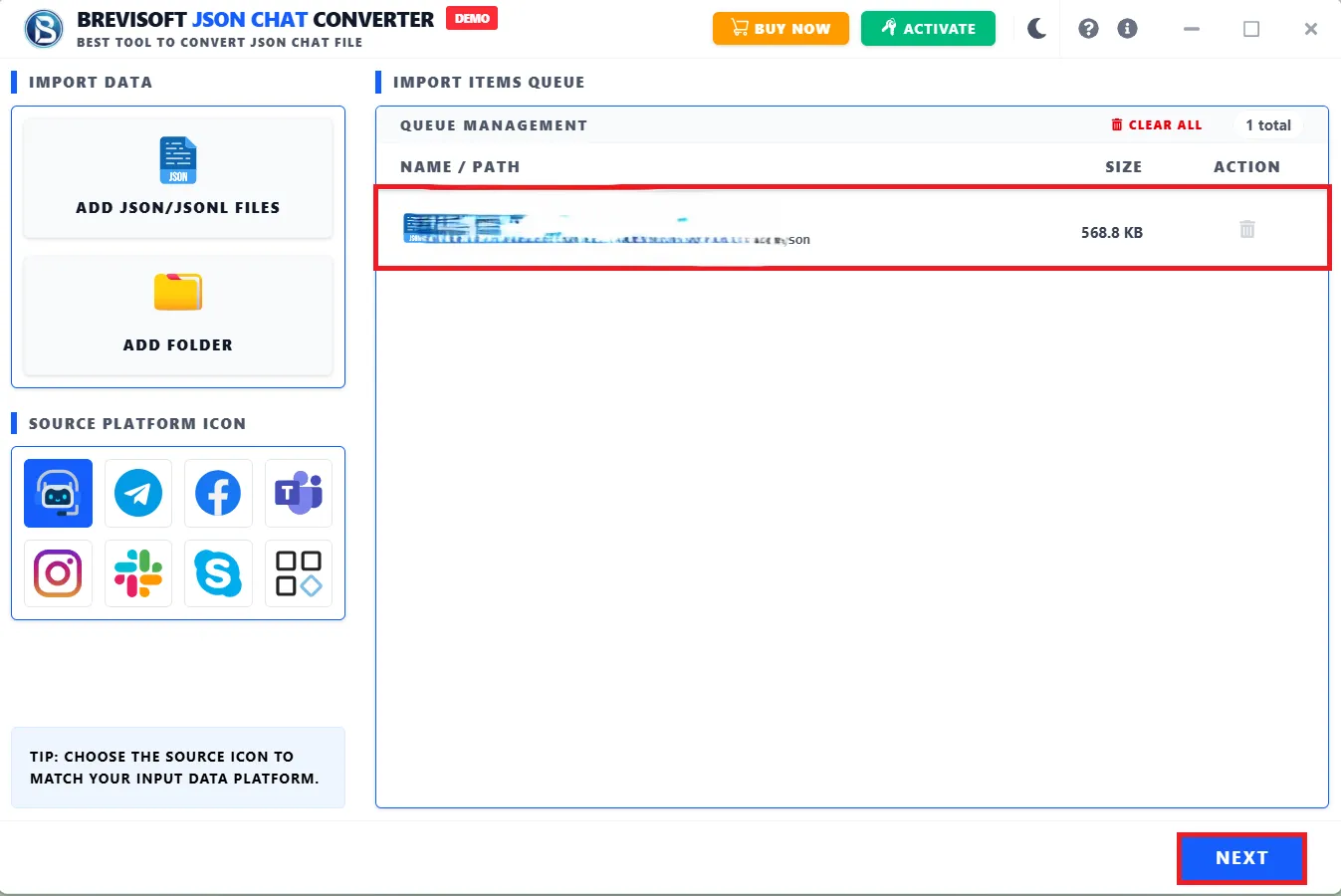Pick the Skype source icon
The height and width of the screenshot is (896, 1341).
point(218,573)
